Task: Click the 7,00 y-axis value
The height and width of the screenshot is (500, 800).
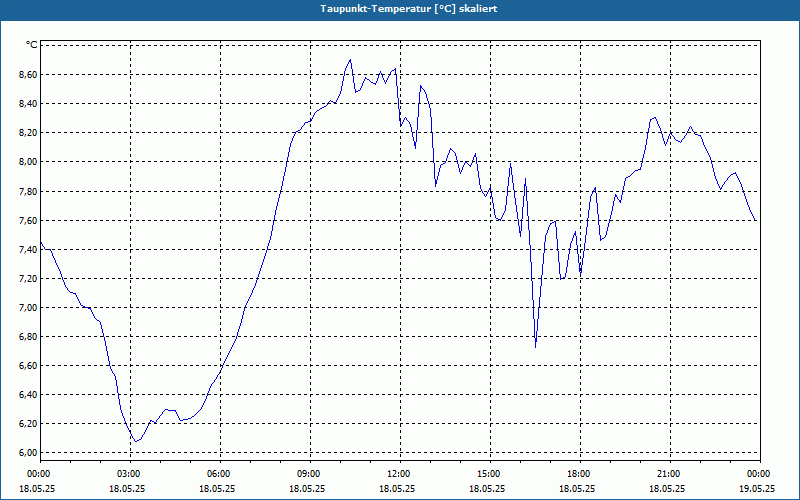Action: click(x=29, y=308)
